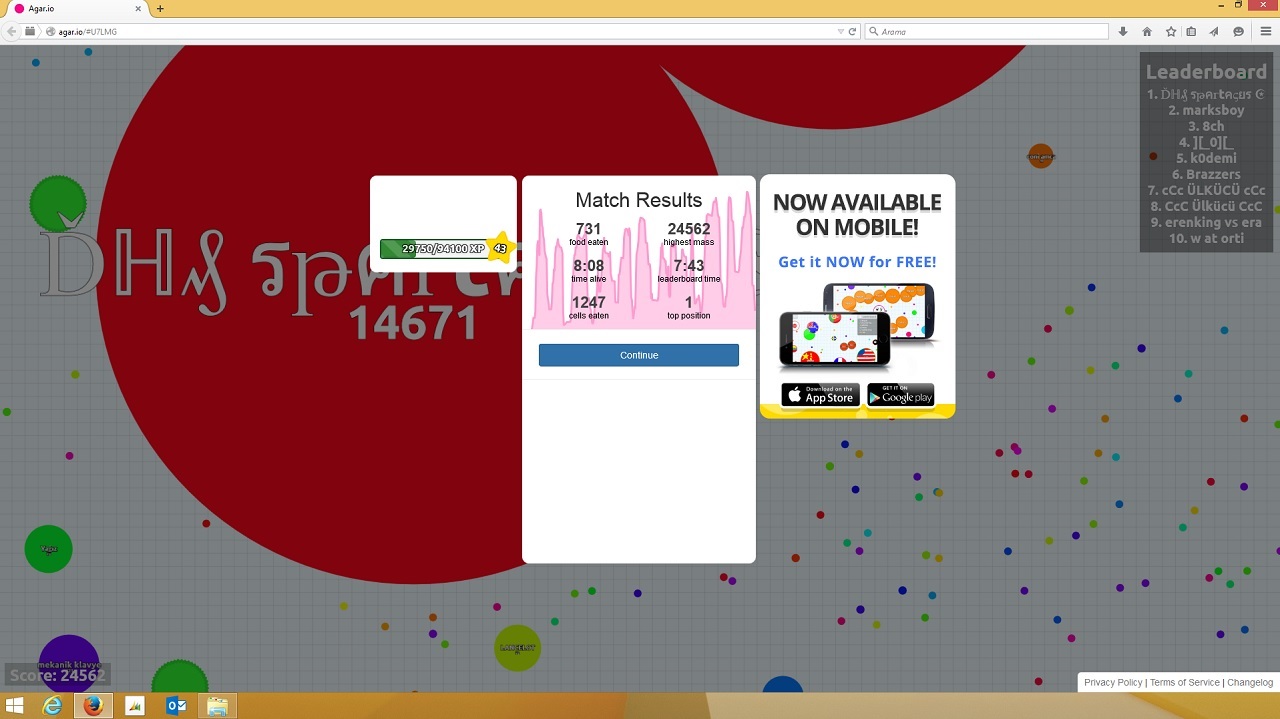Click the site identity globe icon in address bar
1280x719 pixels.
pyautogui.click(x=50, y=31)
